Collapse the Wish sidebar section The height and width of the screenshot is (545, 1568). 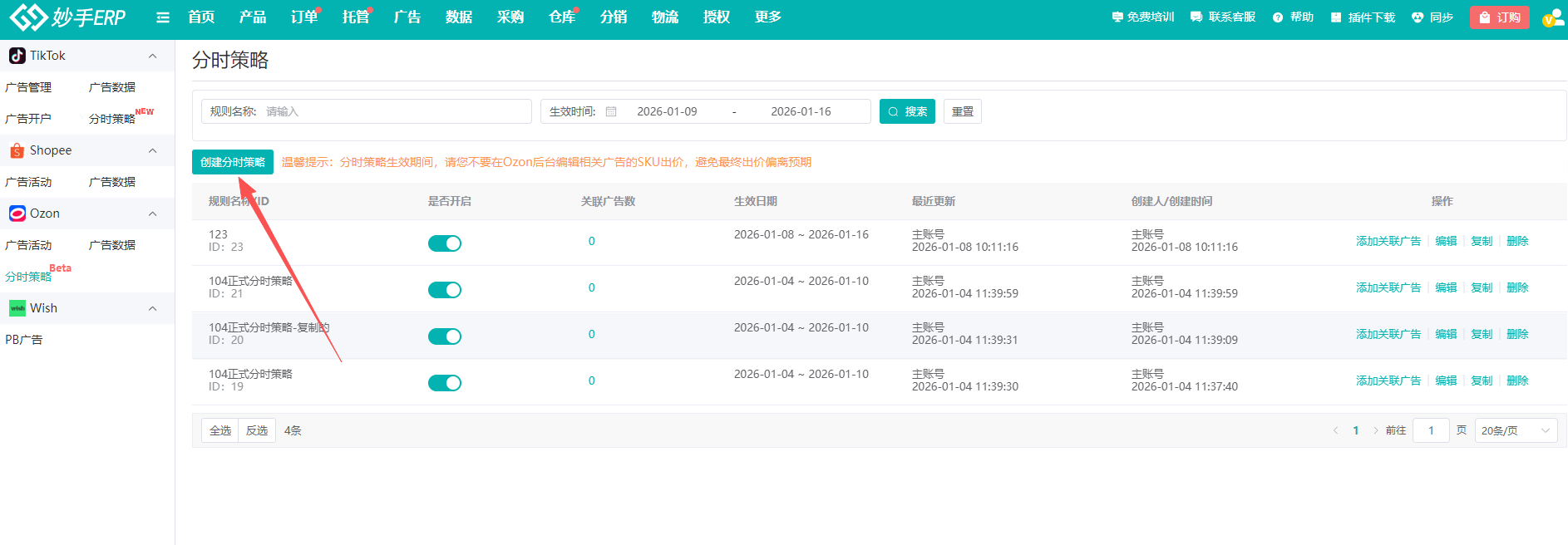[x=152, y=308]
